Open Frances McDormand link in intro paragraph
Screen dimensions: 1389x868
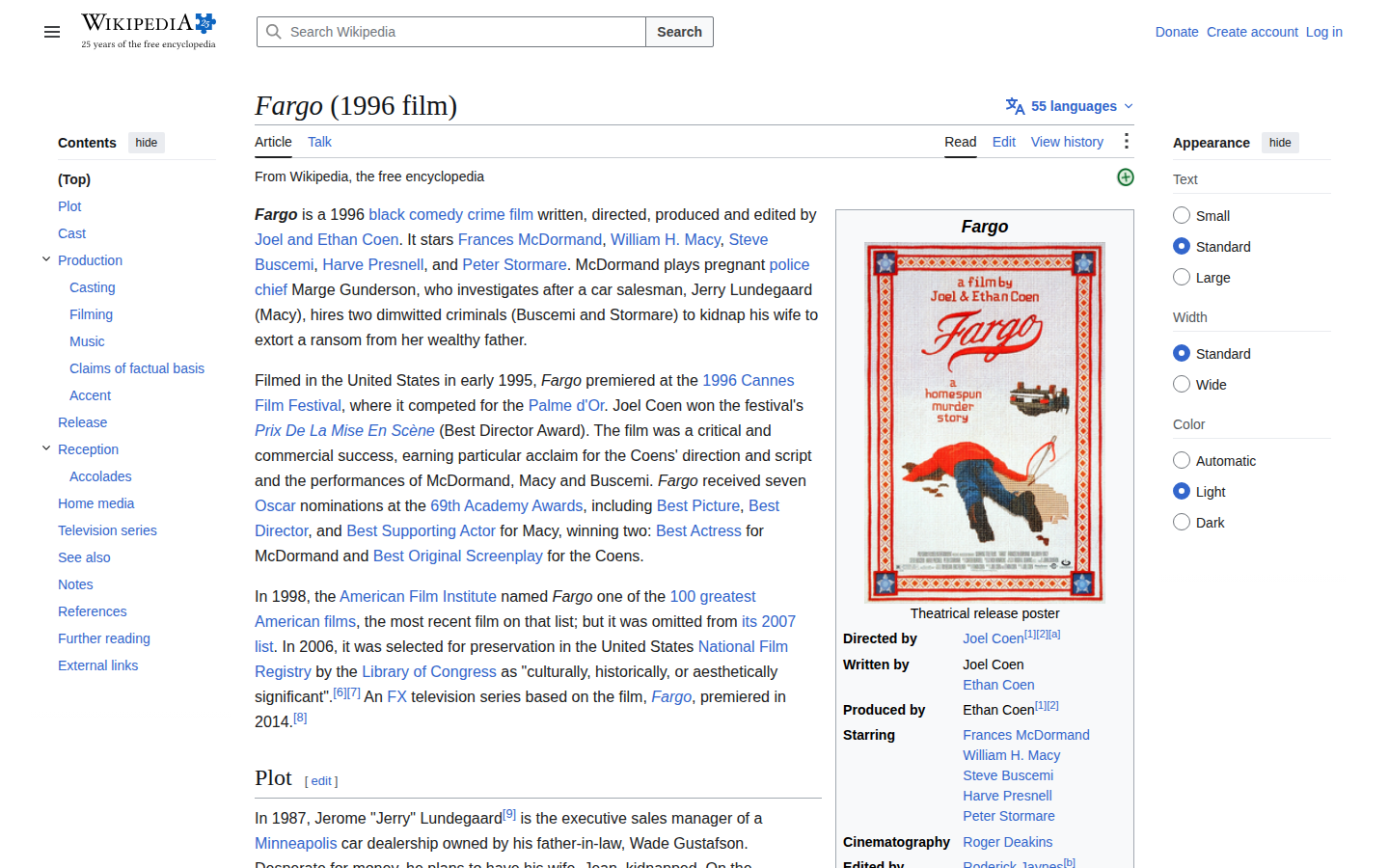(530, 239)
